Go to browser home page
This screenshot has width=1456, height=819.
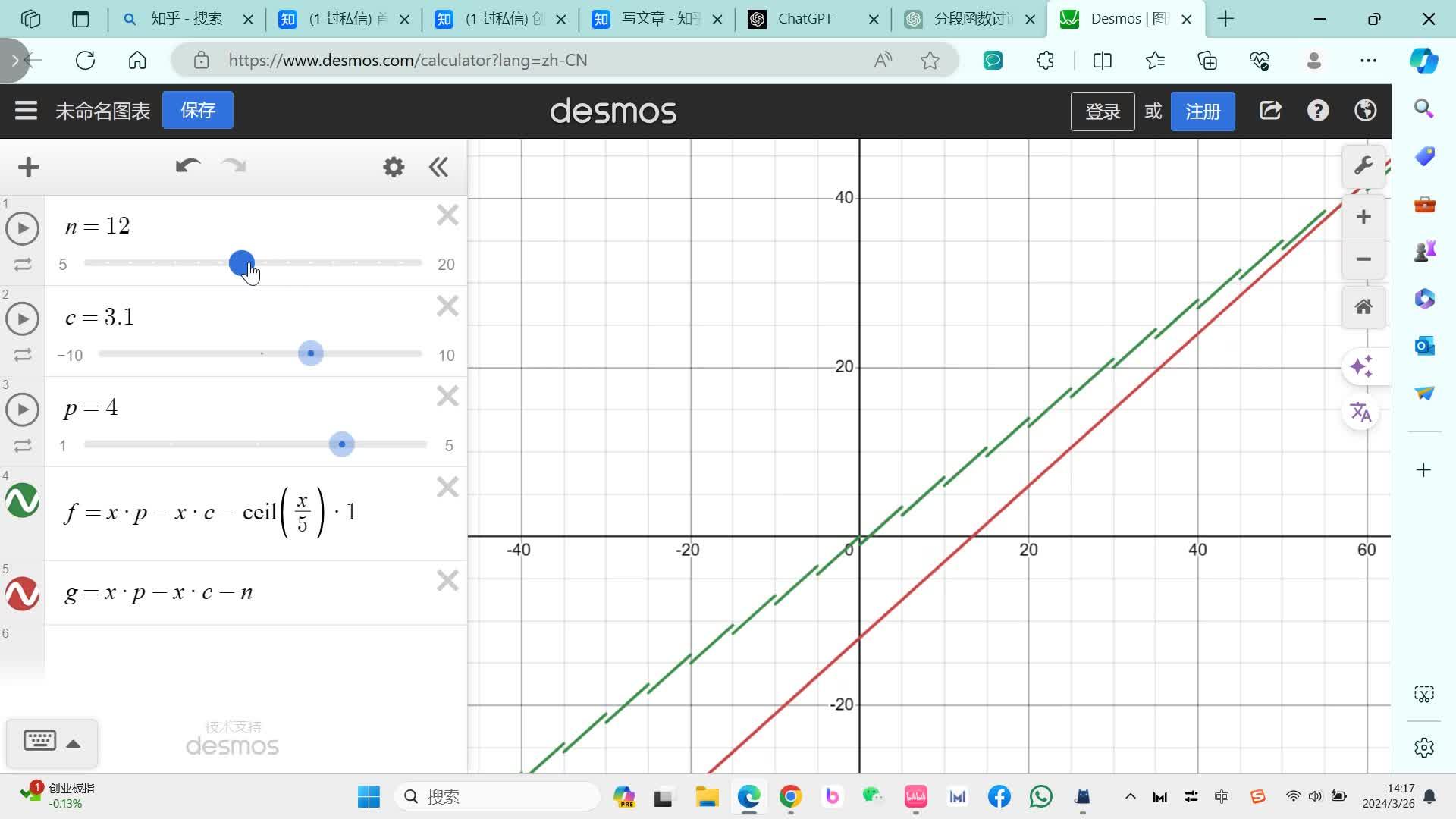pos(137,61)
